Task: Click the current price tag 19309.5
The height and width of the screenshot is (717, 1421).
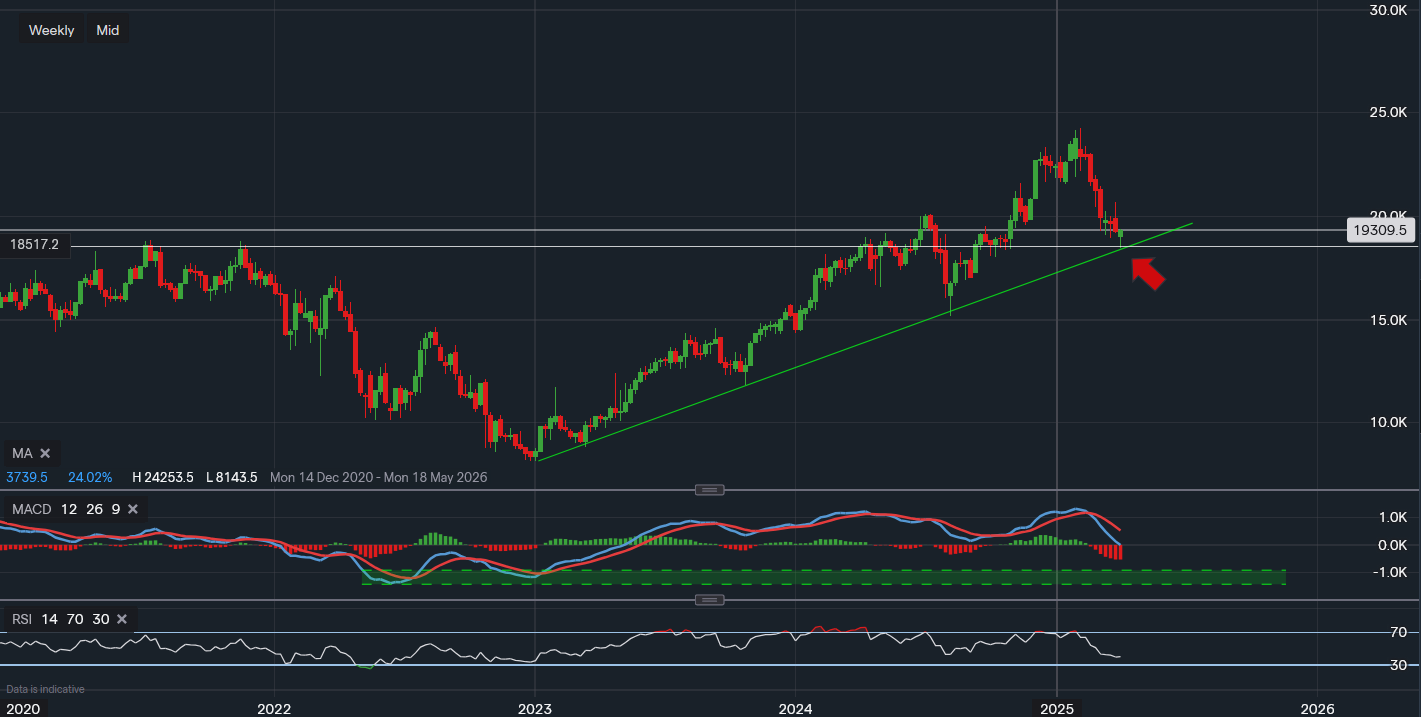Action: coord(1379,230)
